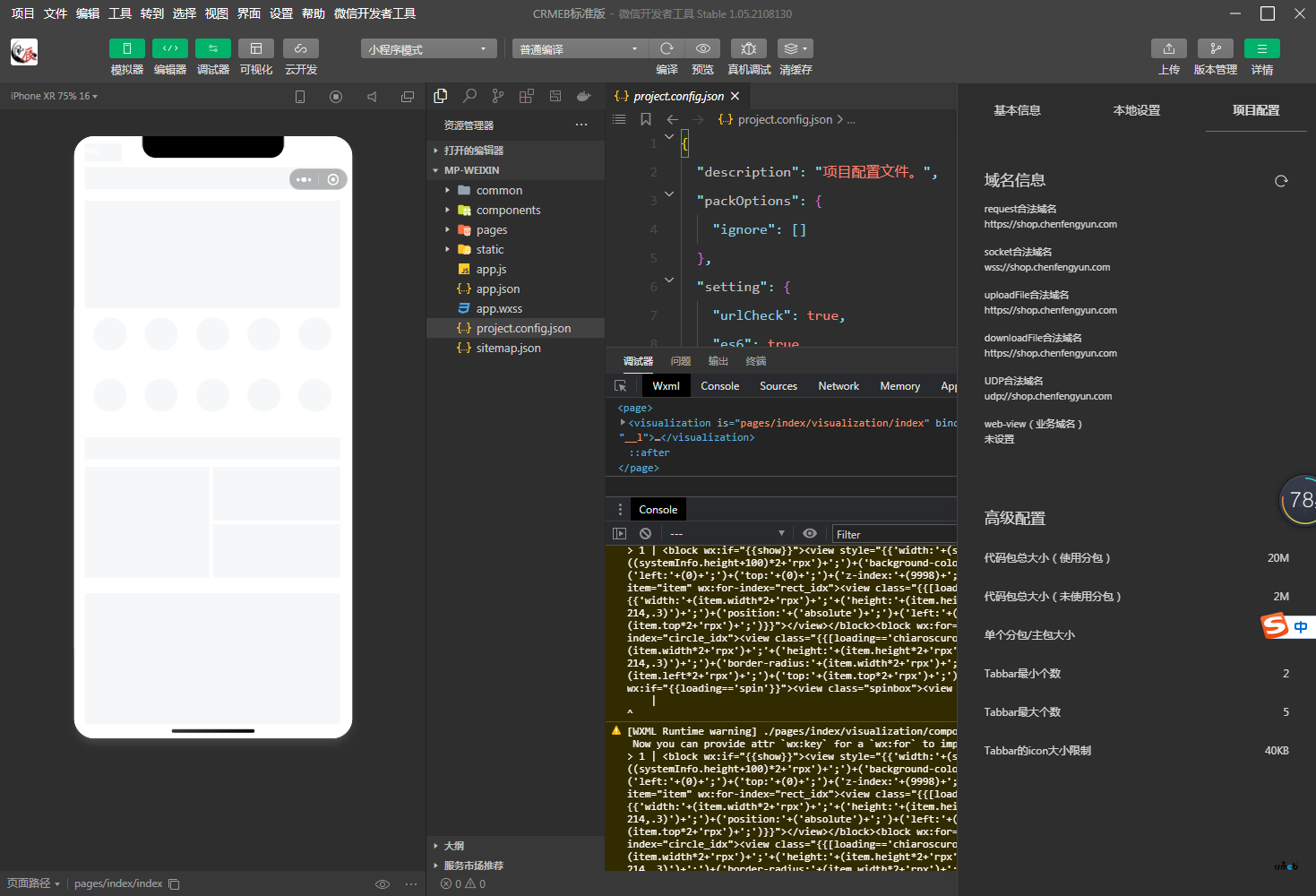Switch to the 终端 terminal tab

[756, 361]
